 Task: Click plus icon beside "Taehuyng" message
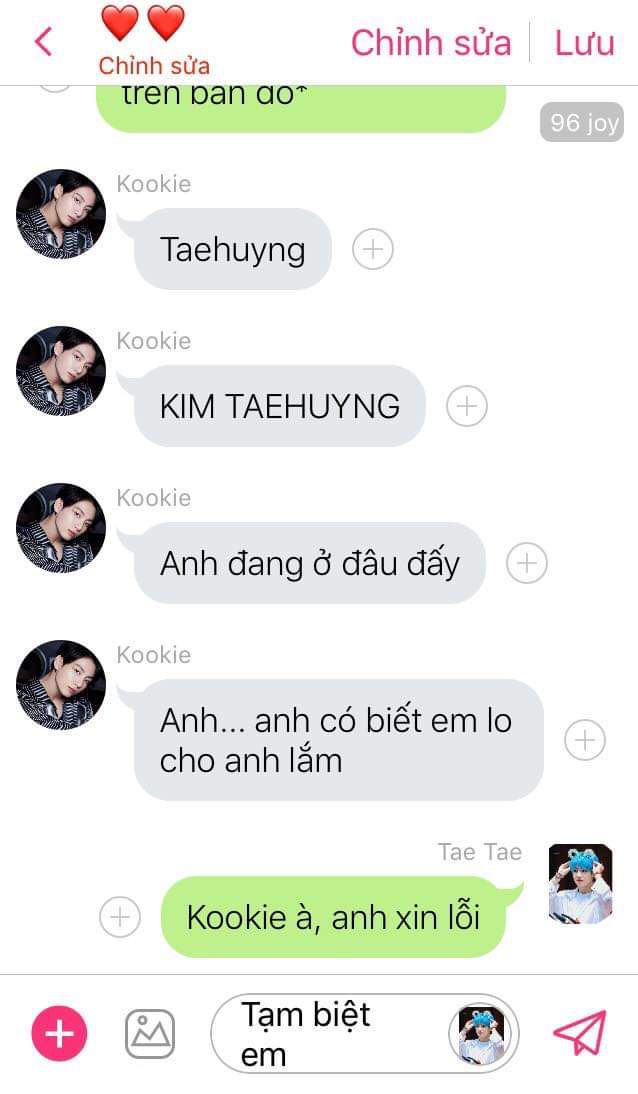tap(373, 249)
